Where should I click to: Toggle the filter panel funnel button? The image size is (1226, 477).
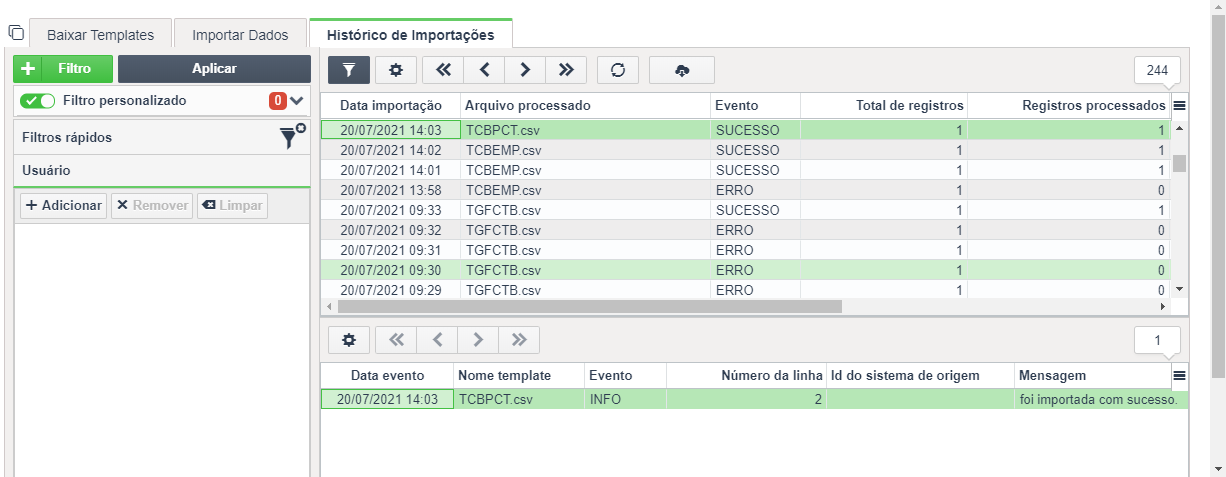(349, 69)
